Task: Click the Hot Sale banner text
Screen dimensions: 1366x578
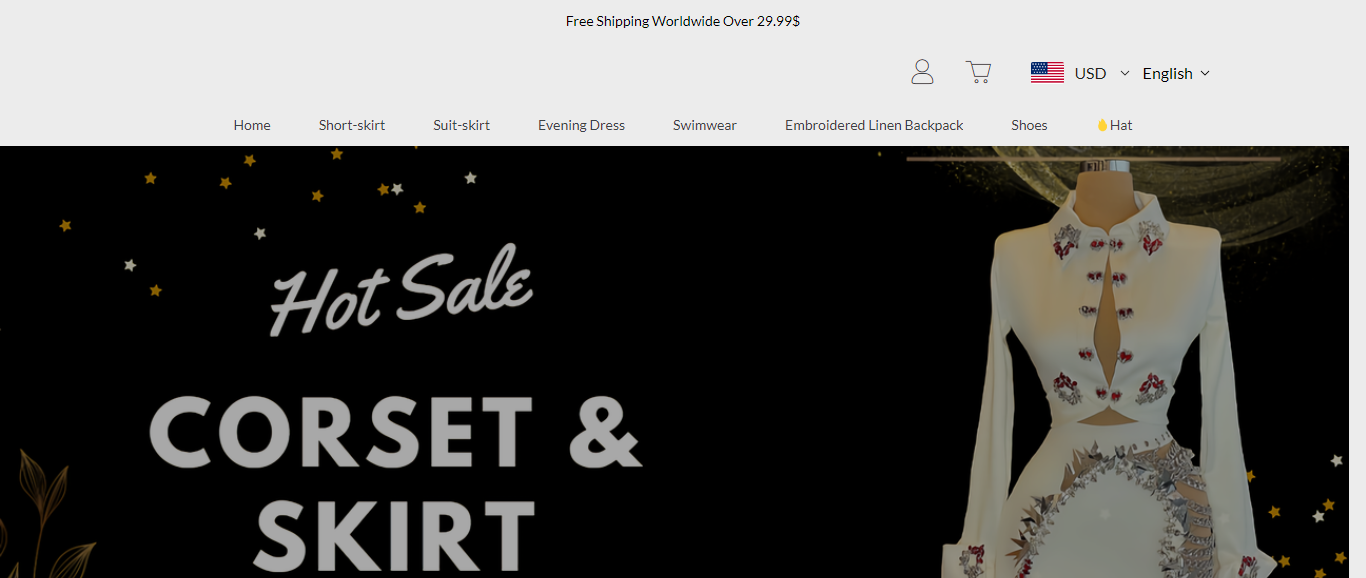Action: point(401,289)
